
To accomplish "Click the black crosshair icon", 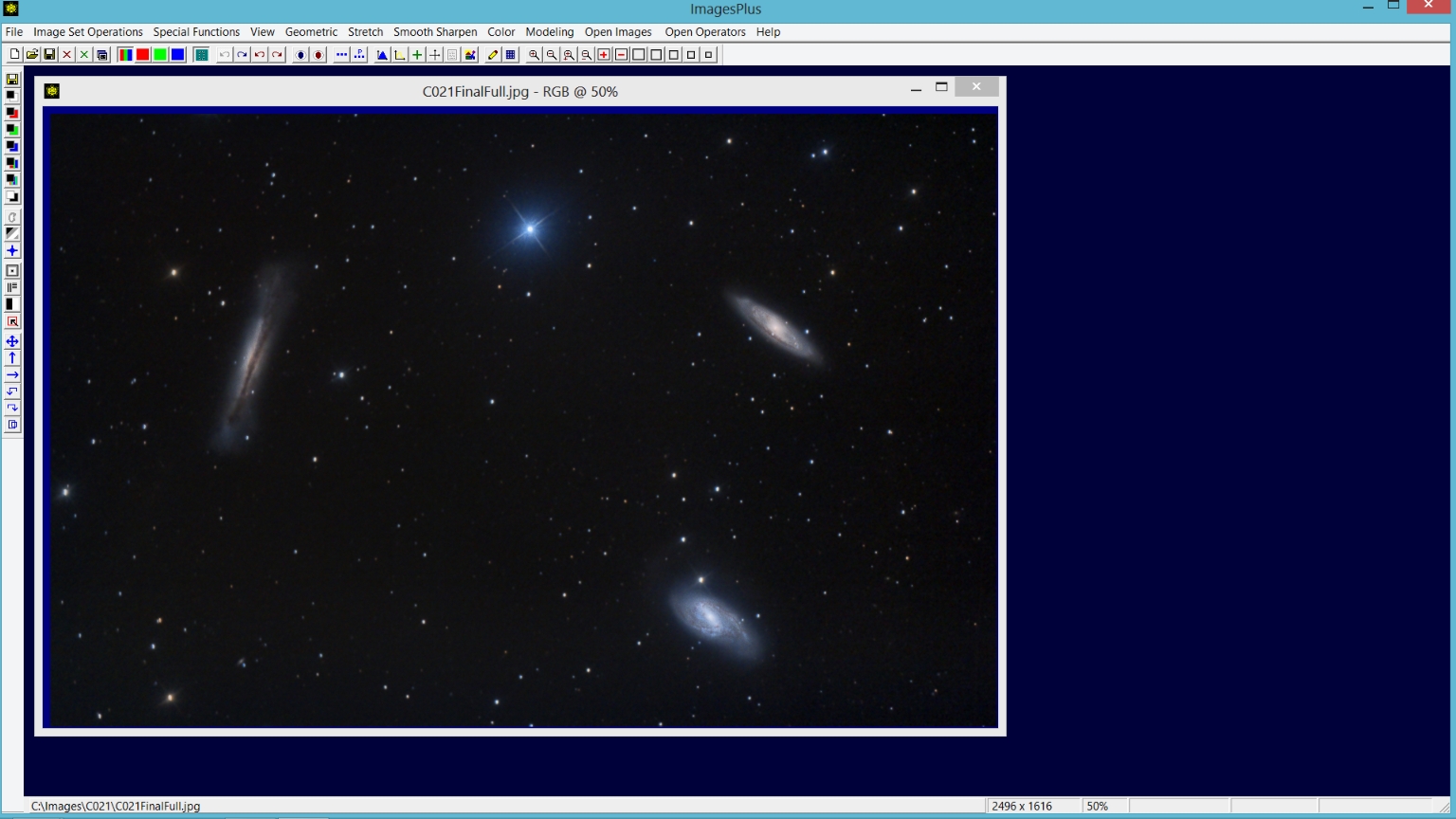I will point(435,55).
